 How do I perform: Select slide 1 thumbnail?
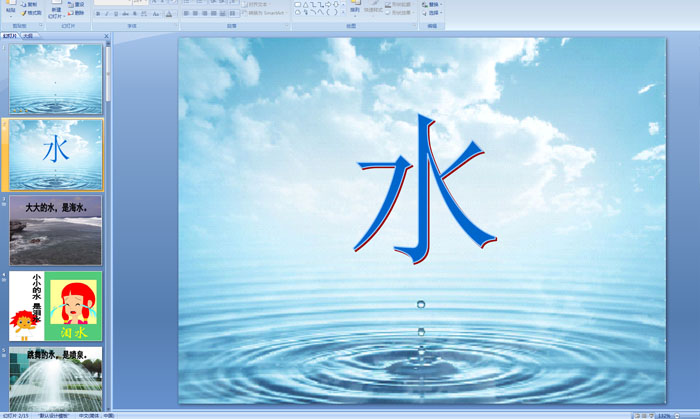55,79
